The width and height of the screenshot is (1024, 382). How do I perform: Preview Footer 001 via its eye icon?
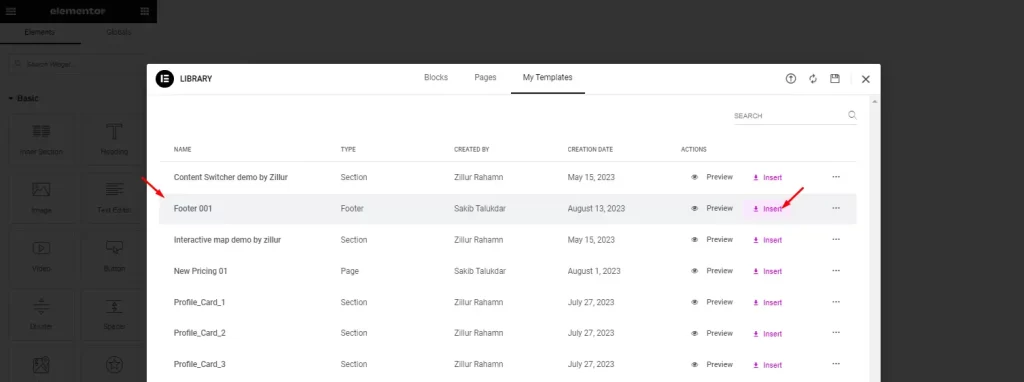click(x=695, y=208)
